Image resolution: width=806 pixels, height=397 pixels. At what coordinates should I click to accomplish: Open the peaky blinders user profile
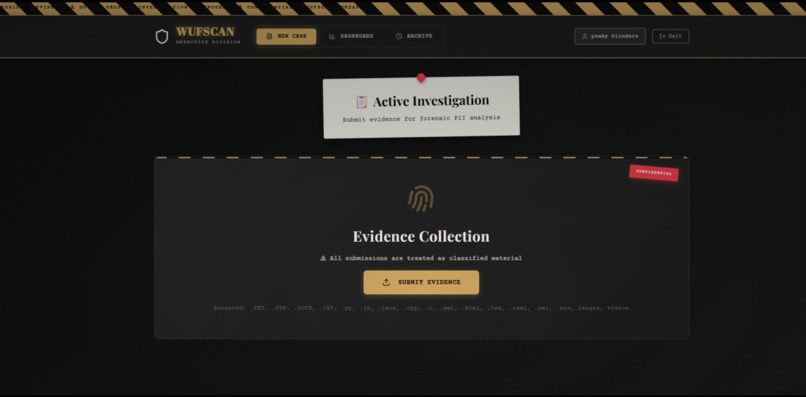click(x=610, y=37)
